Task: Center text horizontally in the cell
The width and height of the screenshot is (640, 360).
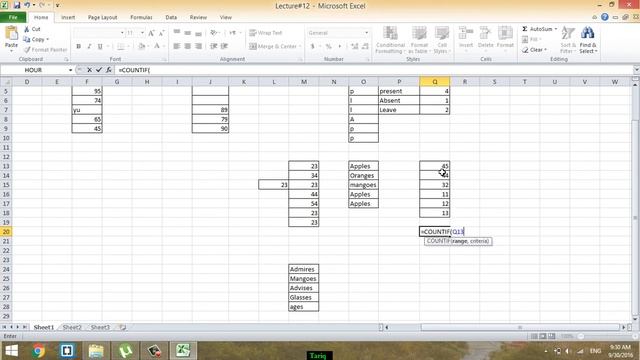Action: 188,47
